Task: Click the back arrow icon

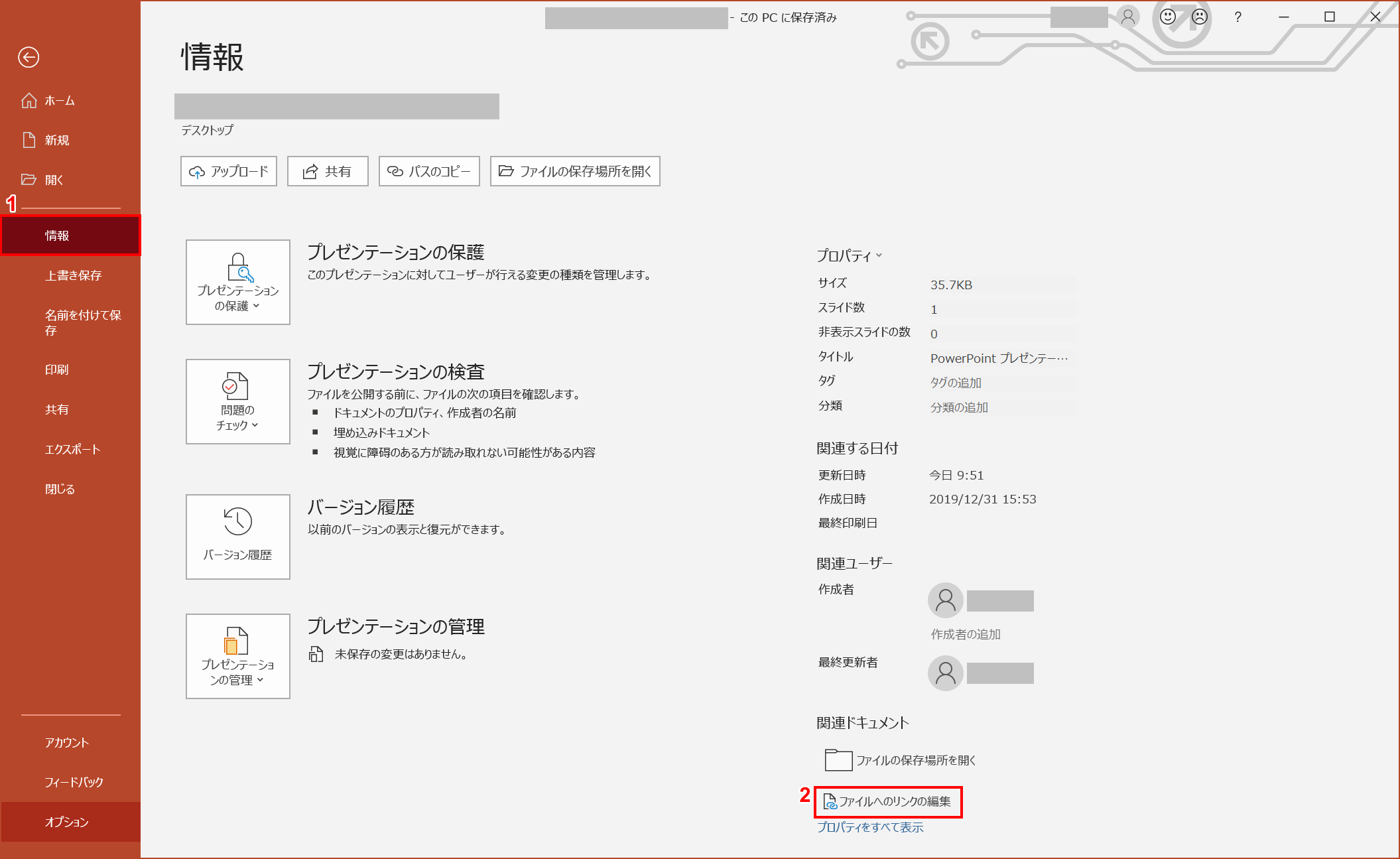Action: pyautogui.click(x=29, y=57)
